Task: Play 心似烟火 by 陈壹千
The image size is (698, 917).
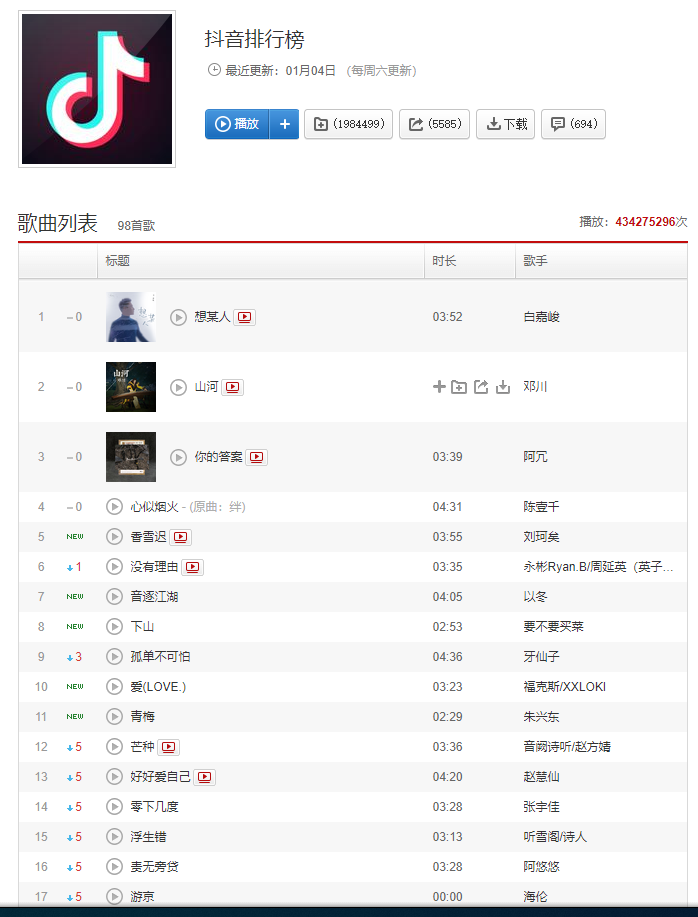Action: [114, 506]
